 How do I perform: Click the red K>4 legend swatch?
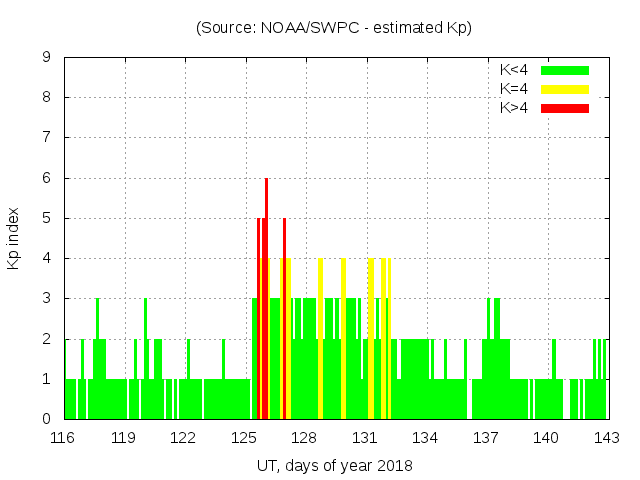565,107
